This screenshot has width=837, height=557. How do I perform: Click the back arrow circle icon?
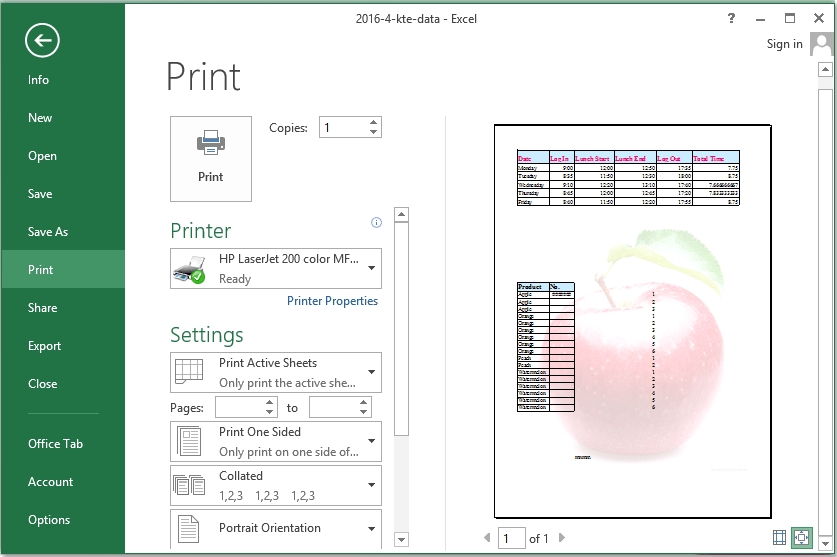click(43, 40)
